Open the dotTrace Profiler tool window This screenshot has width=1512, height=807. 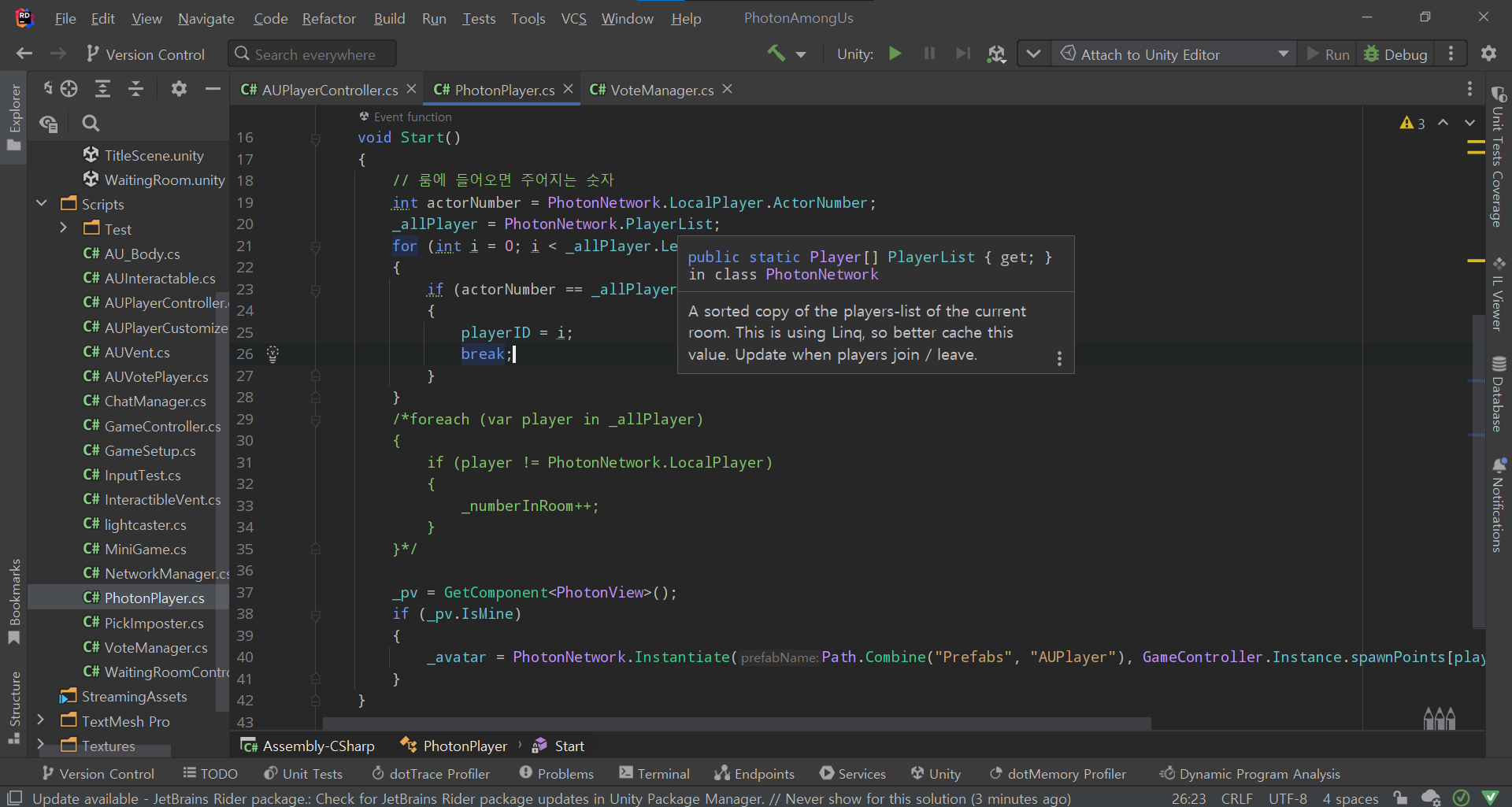pyautogui.click(x=431, y=773)
